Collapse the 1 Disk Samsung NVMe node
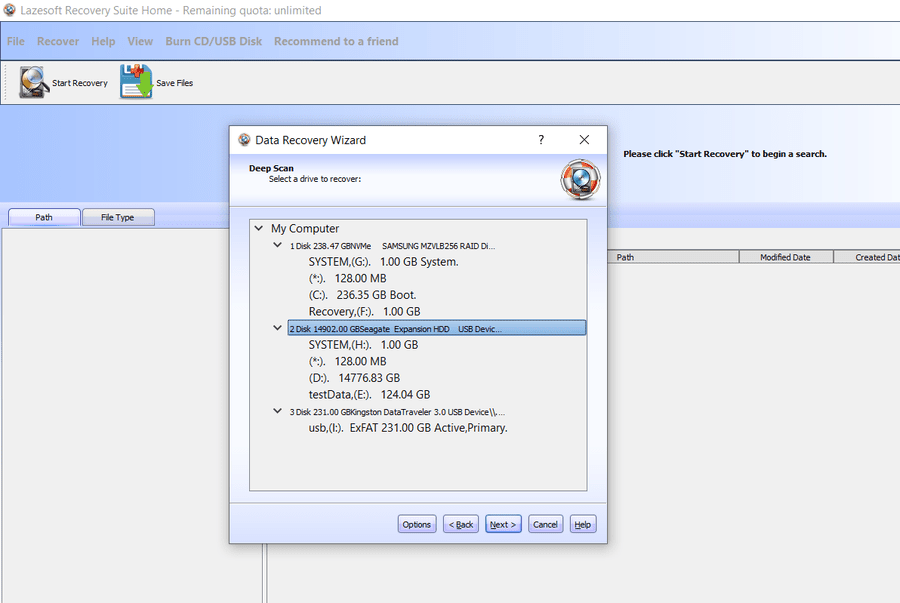 [x=277, y=245]
